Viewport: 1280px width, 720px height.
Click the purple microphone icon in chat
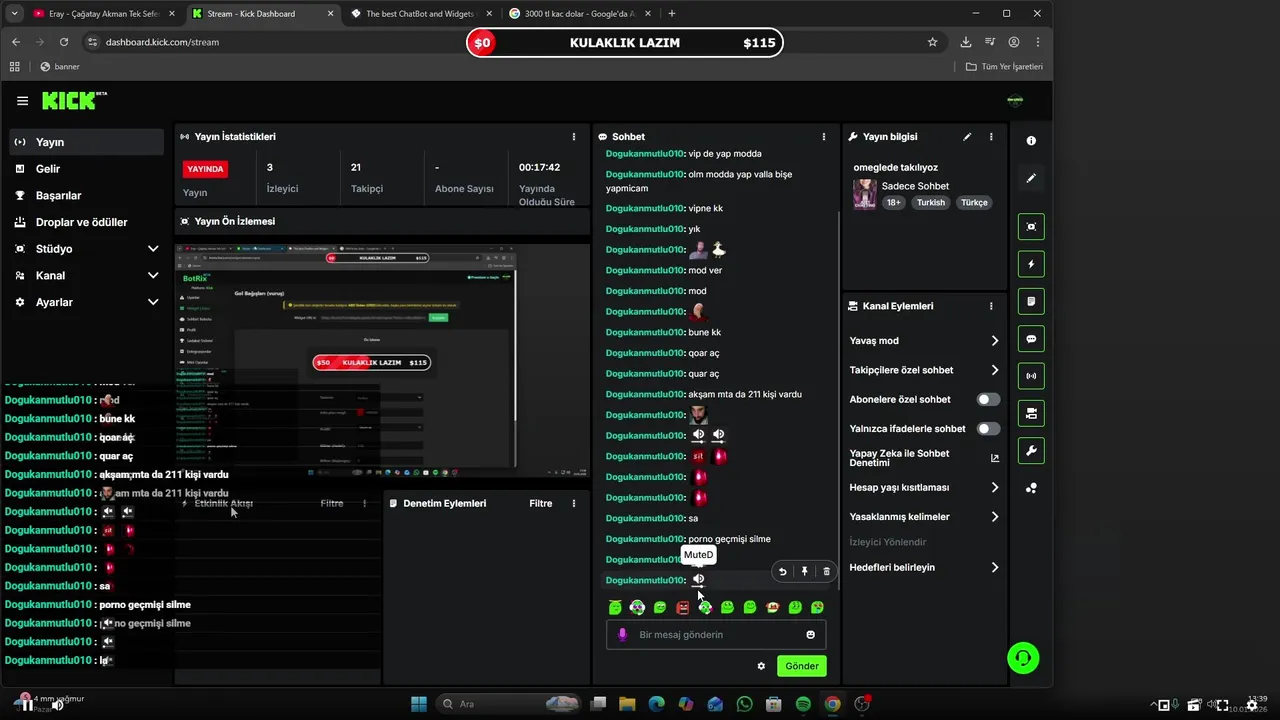pos(622,634)
